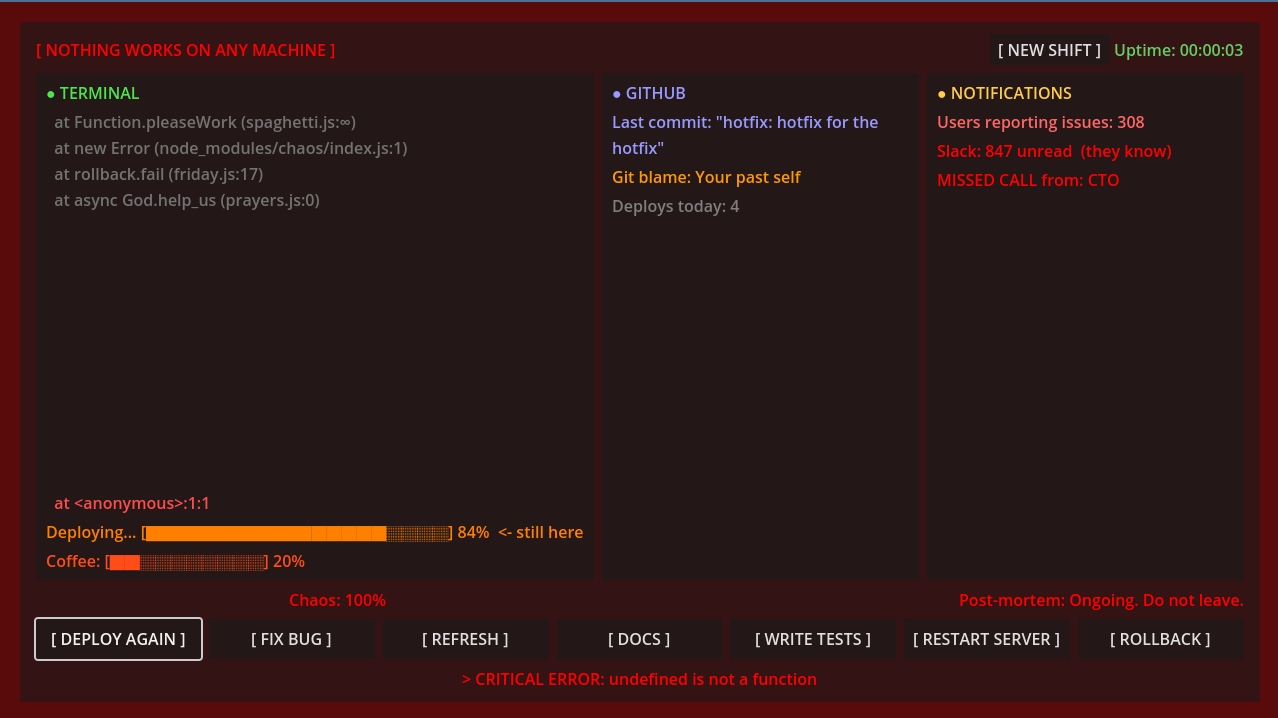Click the DEPLOY AGAIN button
The width and height of the screenshot is (1278, 718).
118,639
